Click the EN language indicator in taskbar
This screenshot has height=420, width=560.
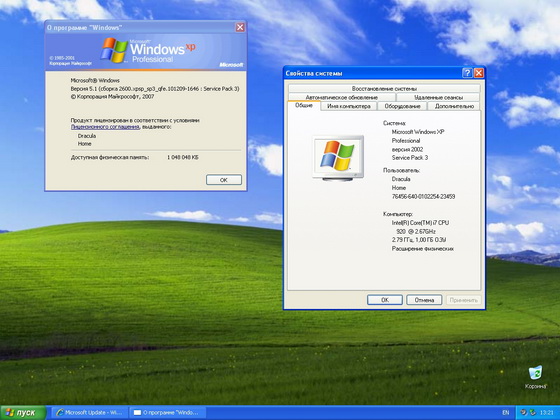[x=506, y=412]
